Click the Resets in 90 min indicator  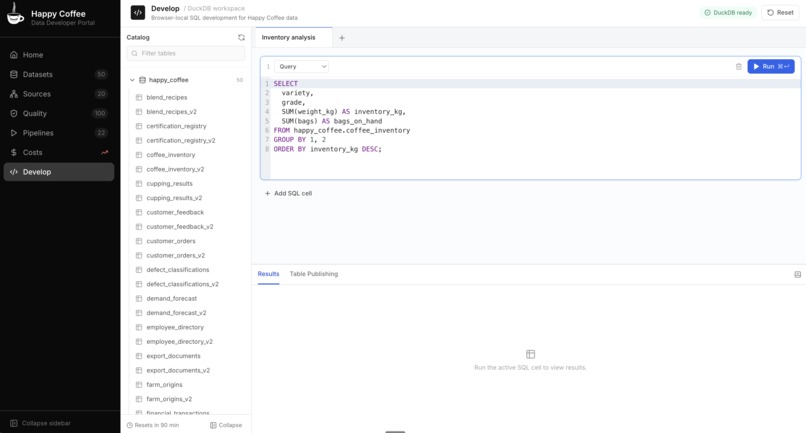153,425
